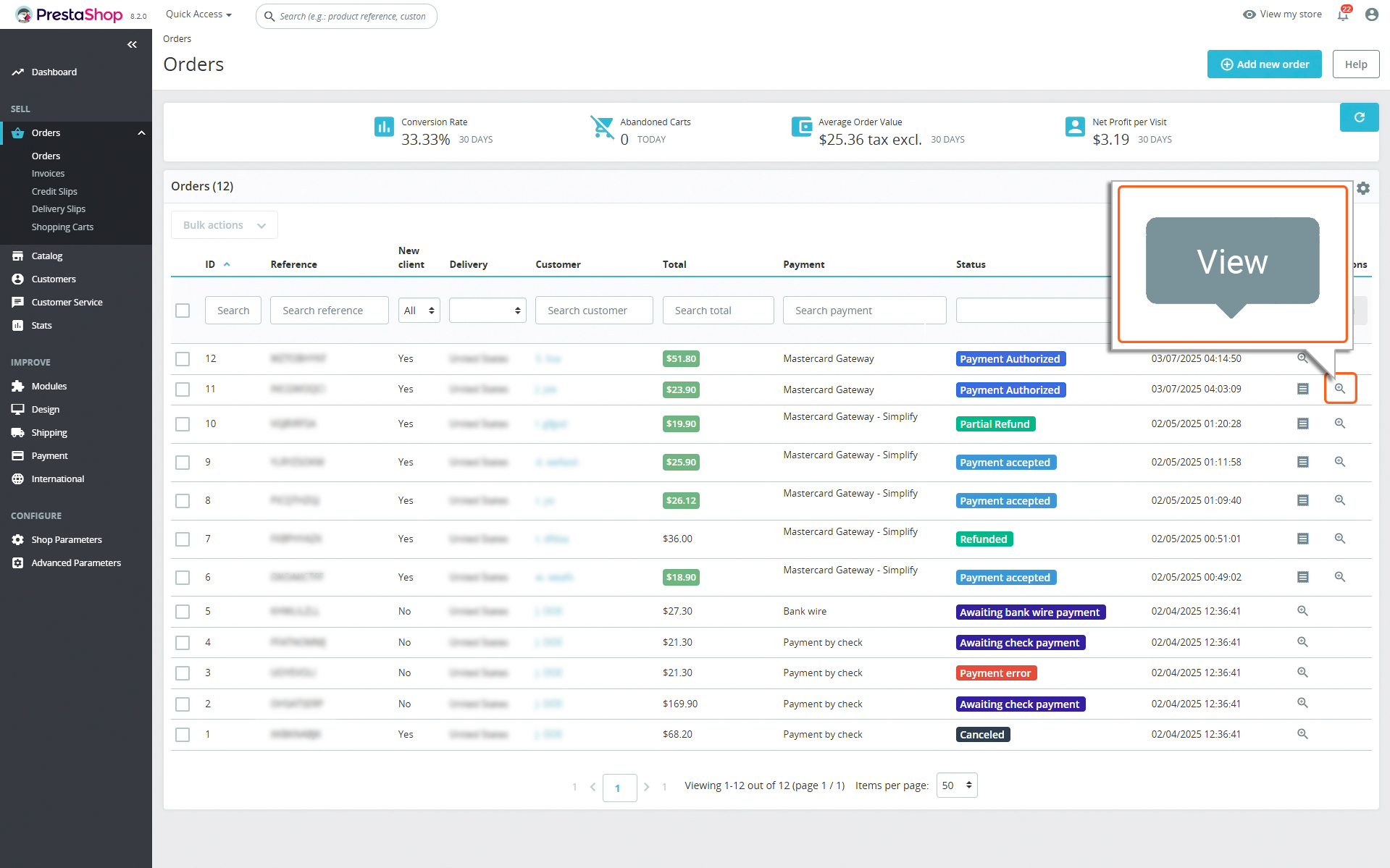Click the Search reference input field
The height and width of the screenshot is (868, 1390).
tap(329, 311)
